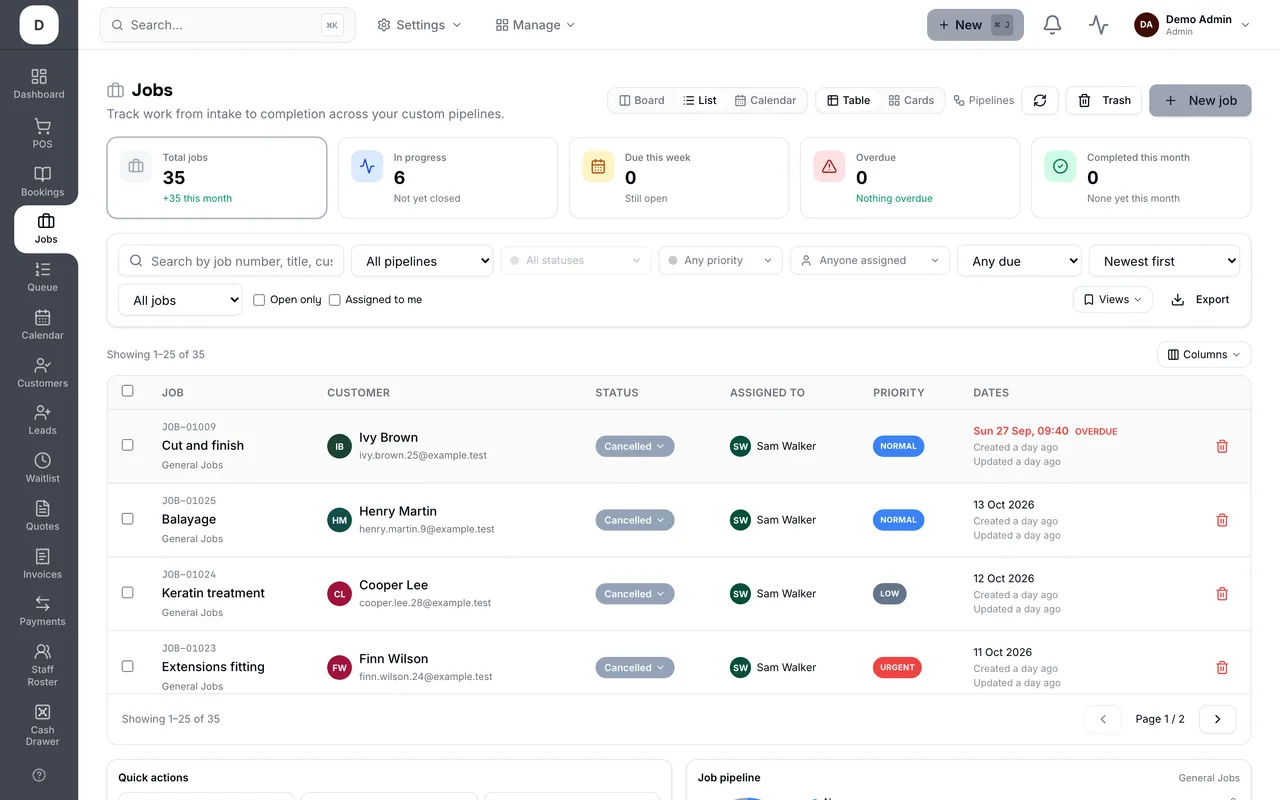Click the help question mark icon
The width and height of the screenshot is (1280, 800).
tap(39, 775)
